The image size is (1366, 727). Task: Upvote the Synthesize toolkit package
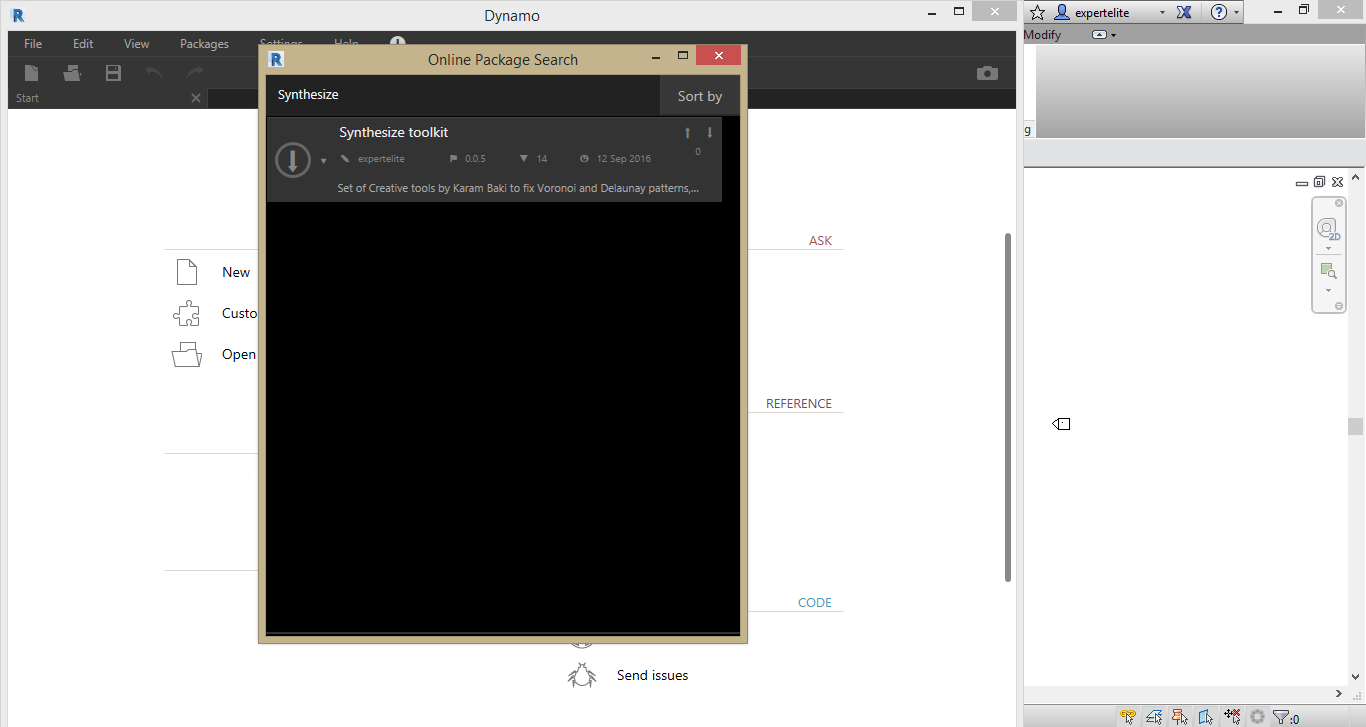[687, 131]
